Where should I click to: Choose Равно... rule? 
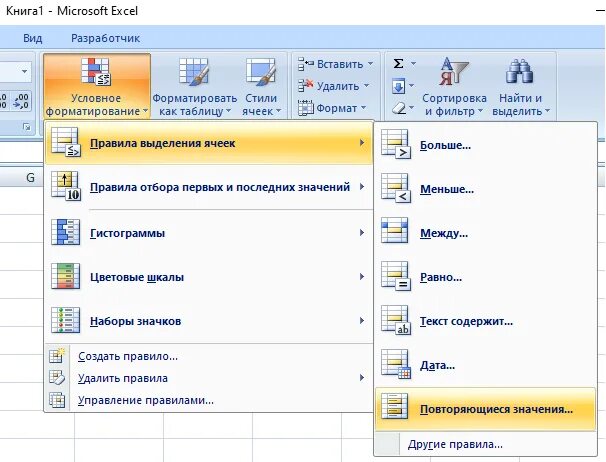point(486,277)
